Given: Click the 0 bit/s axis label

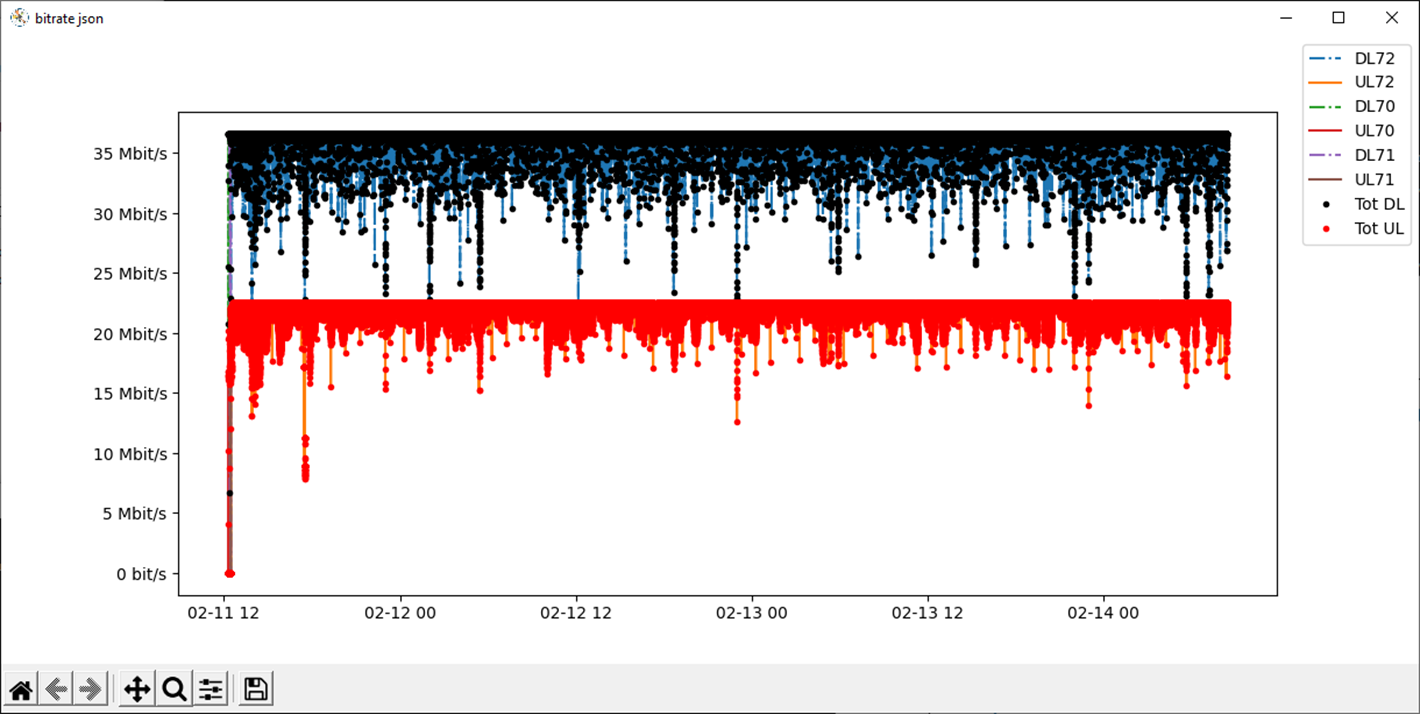Looking at the screenshot, I should (x=142, y=574).
